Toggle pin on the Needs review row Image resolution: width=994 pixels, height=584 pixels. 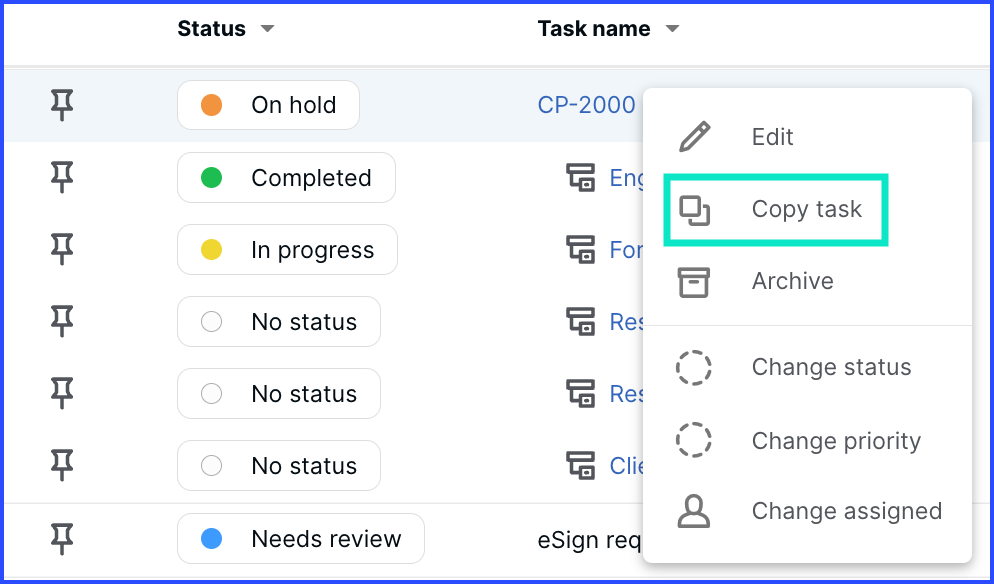61,539
